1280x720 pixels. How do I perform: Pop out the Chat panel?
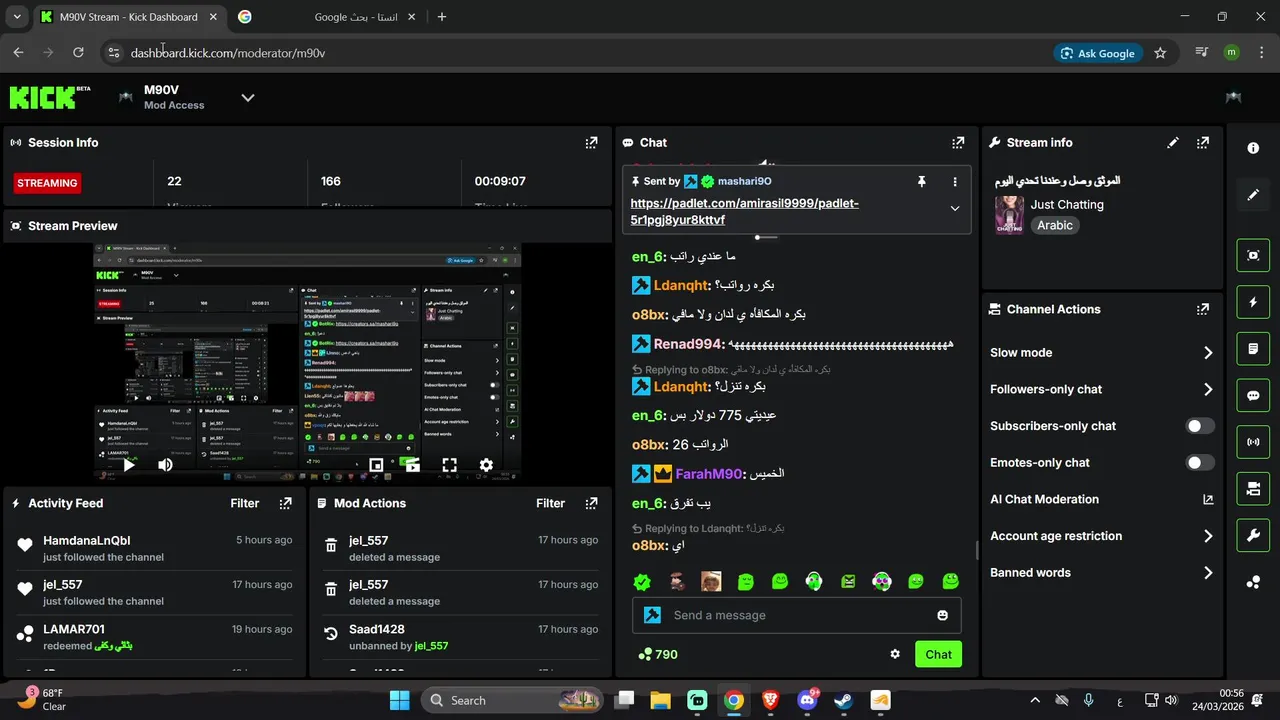tap(958, 143)
